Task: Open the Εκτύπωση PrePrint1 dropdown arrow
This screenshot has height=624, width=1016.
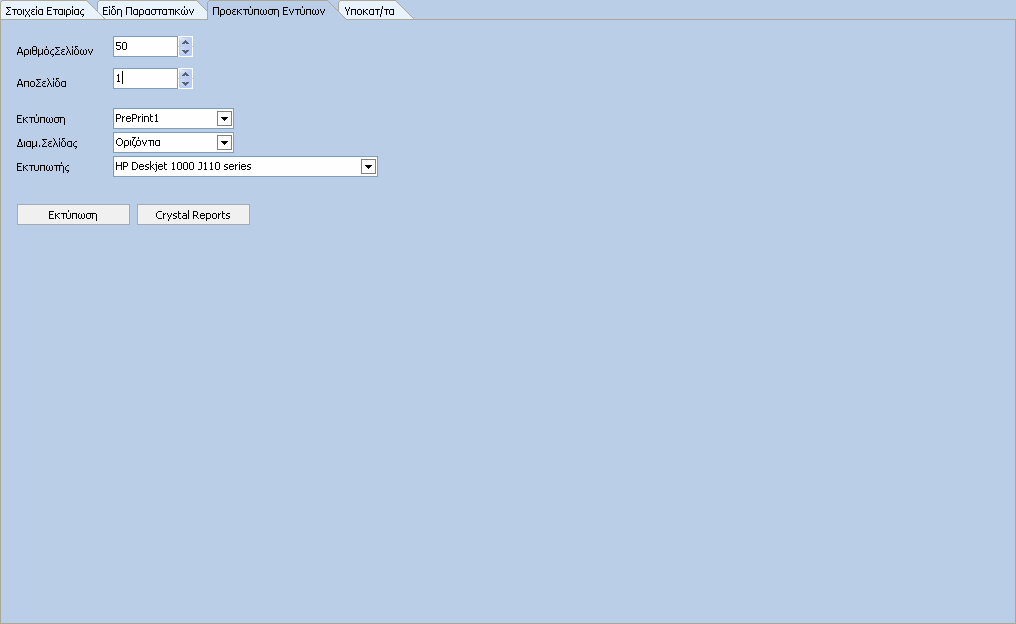Action: click(224, 119)
